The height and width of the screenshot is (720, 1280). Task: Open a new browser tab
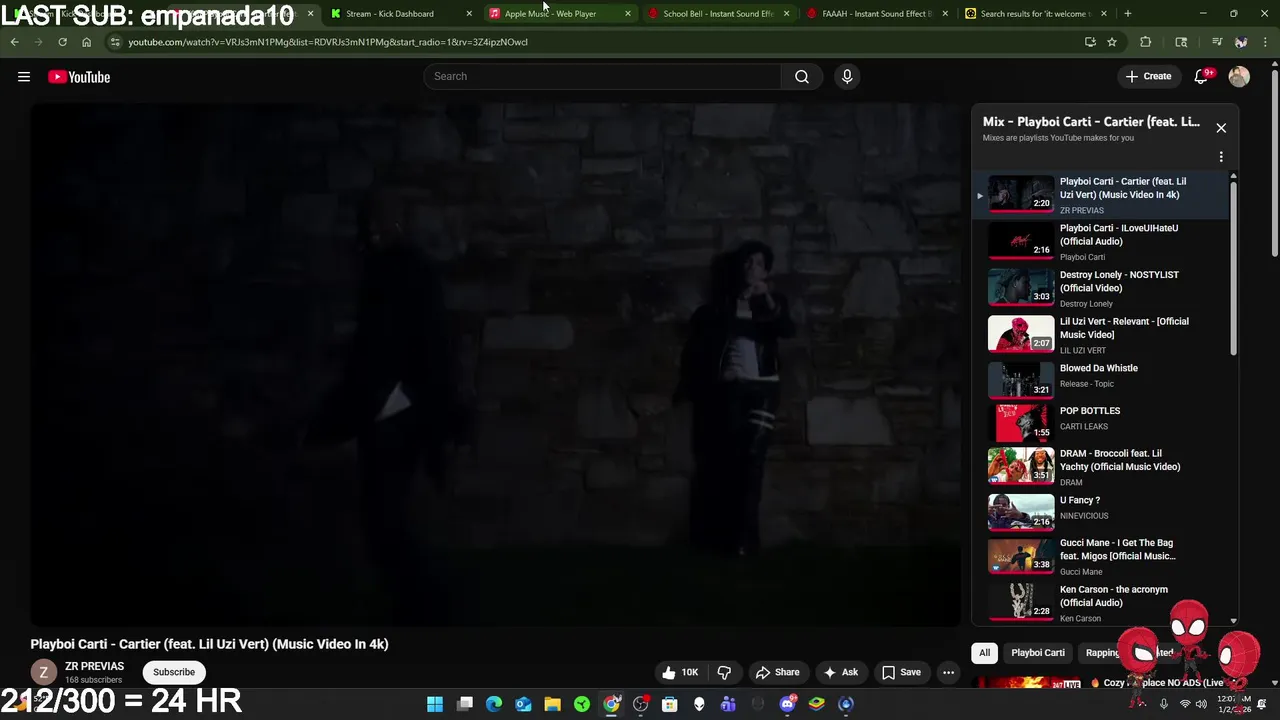click(1127, 14)
